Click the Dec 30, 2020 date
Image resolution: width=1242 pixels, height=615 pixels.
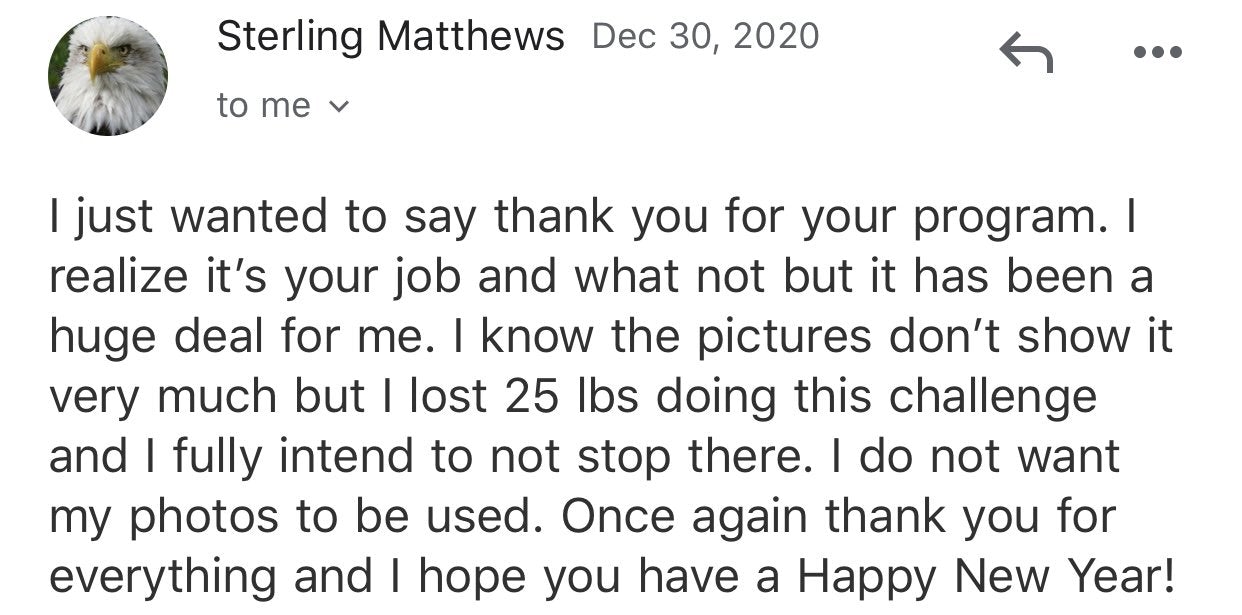point(705,37)
